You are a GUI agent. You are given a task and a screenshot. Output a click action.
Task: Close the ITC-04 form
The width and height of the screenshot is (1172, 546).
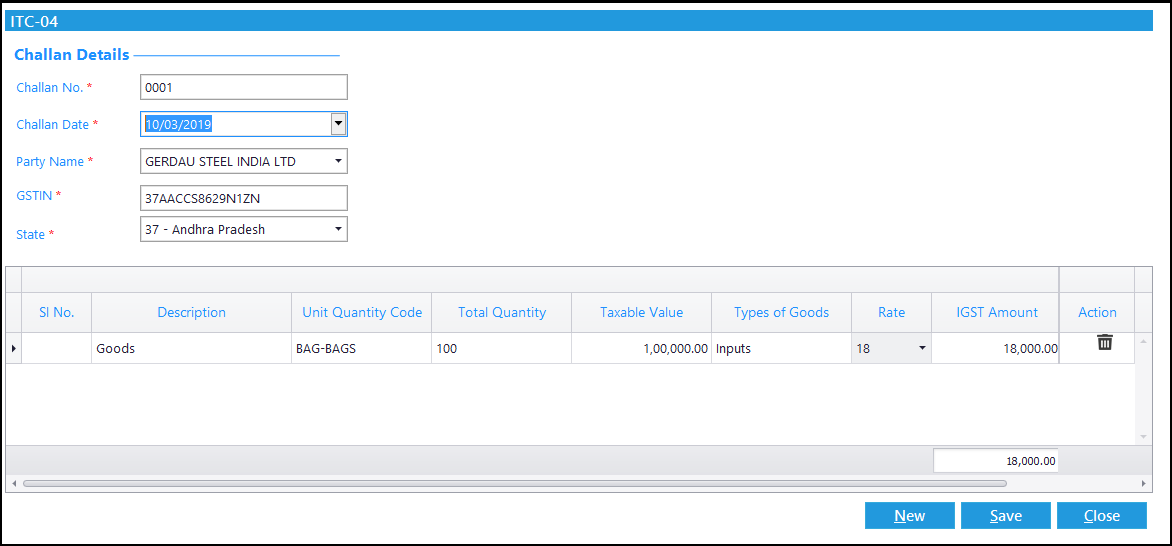click(1102, 515)
